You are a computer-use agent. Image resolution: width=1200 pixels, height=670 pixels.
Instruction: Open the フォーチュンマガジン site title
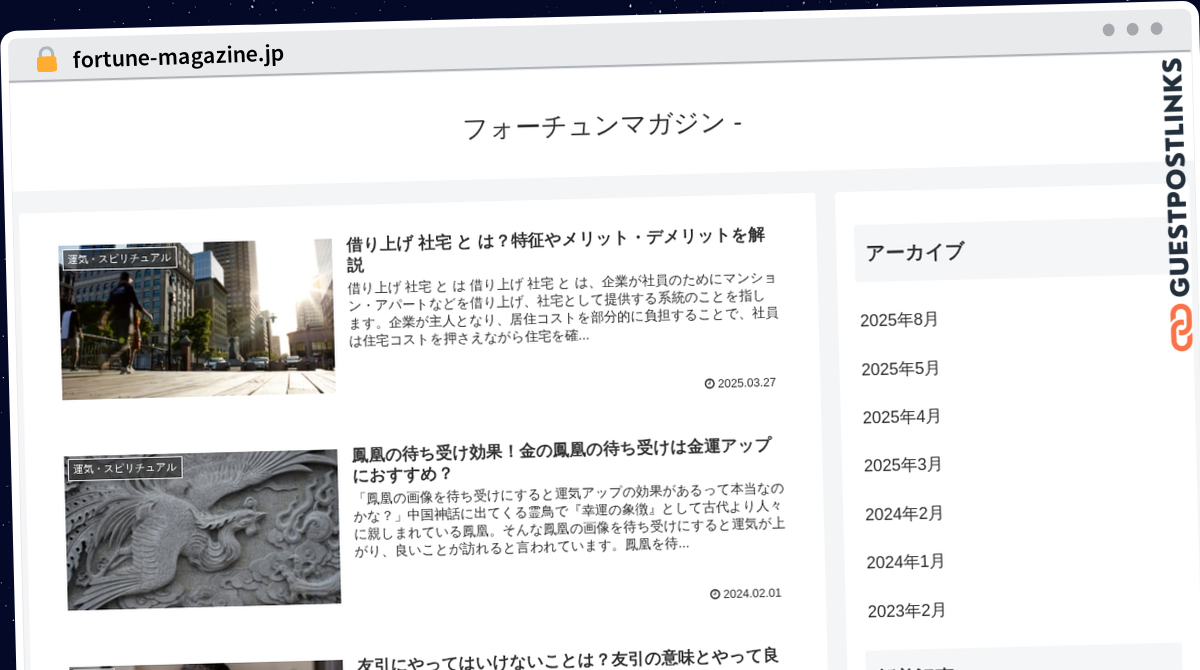(602, 126)
